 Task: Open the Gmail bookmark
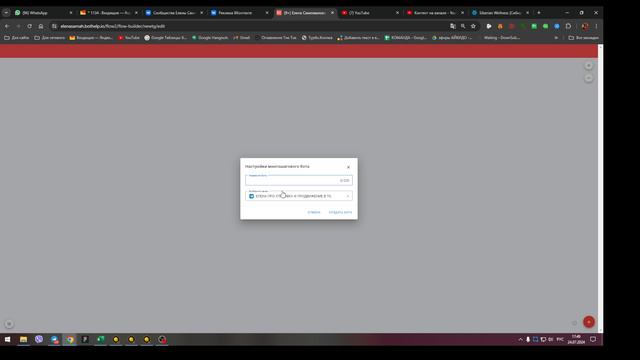[x=242, y=38]
